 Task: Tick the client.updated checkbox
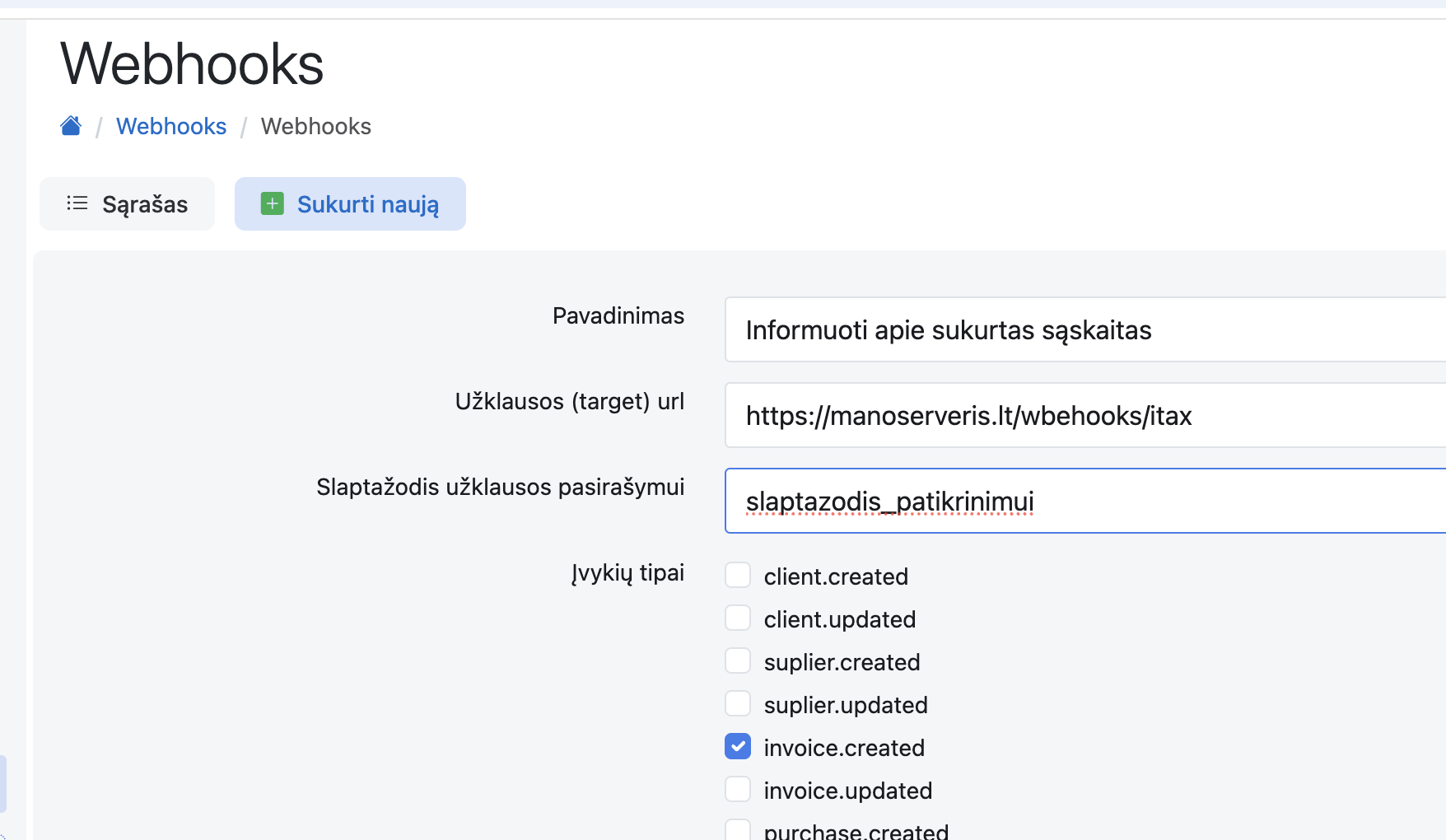(x=738, y=618)
